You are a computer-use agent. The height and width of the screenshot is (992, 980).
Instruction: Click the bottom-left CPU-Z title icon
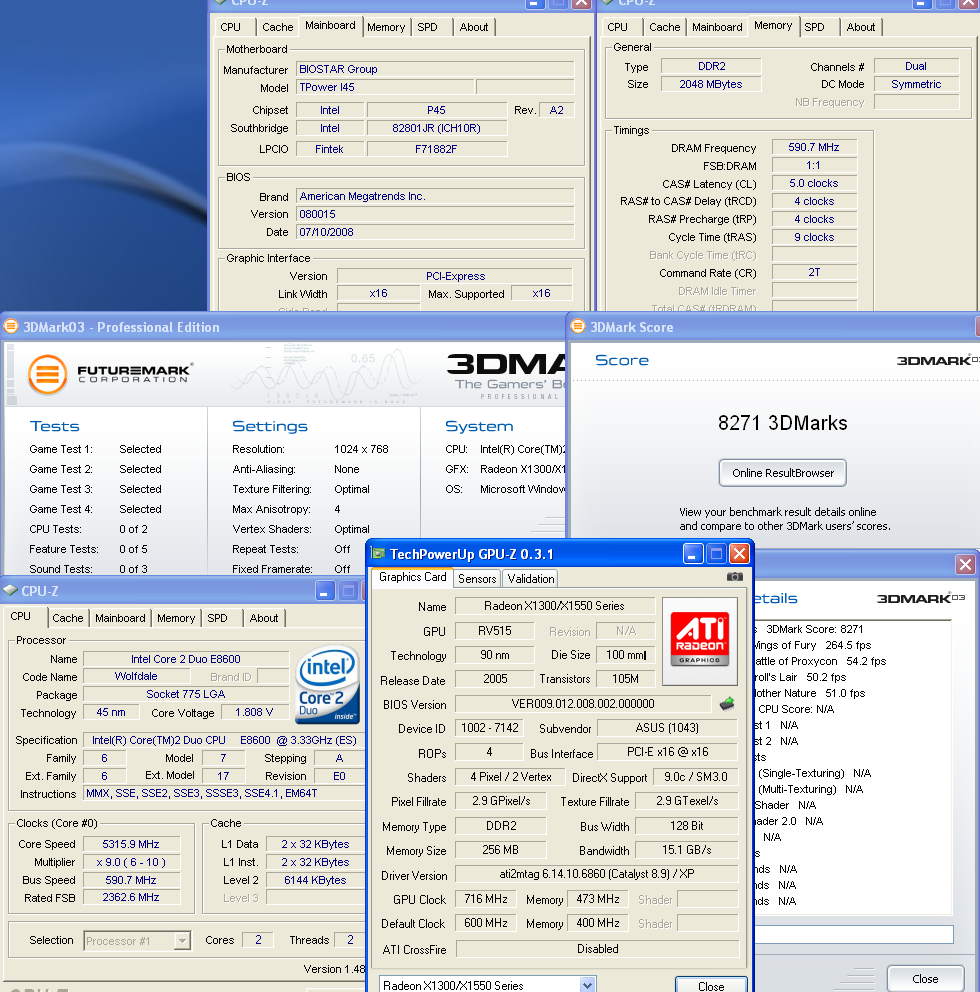(x=10, y=590)
